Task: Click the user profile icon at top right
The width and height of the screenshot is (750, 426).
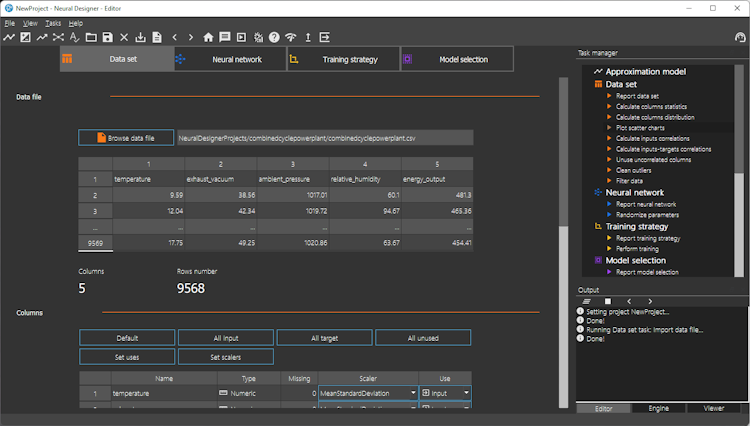Action: coord(740,37)
